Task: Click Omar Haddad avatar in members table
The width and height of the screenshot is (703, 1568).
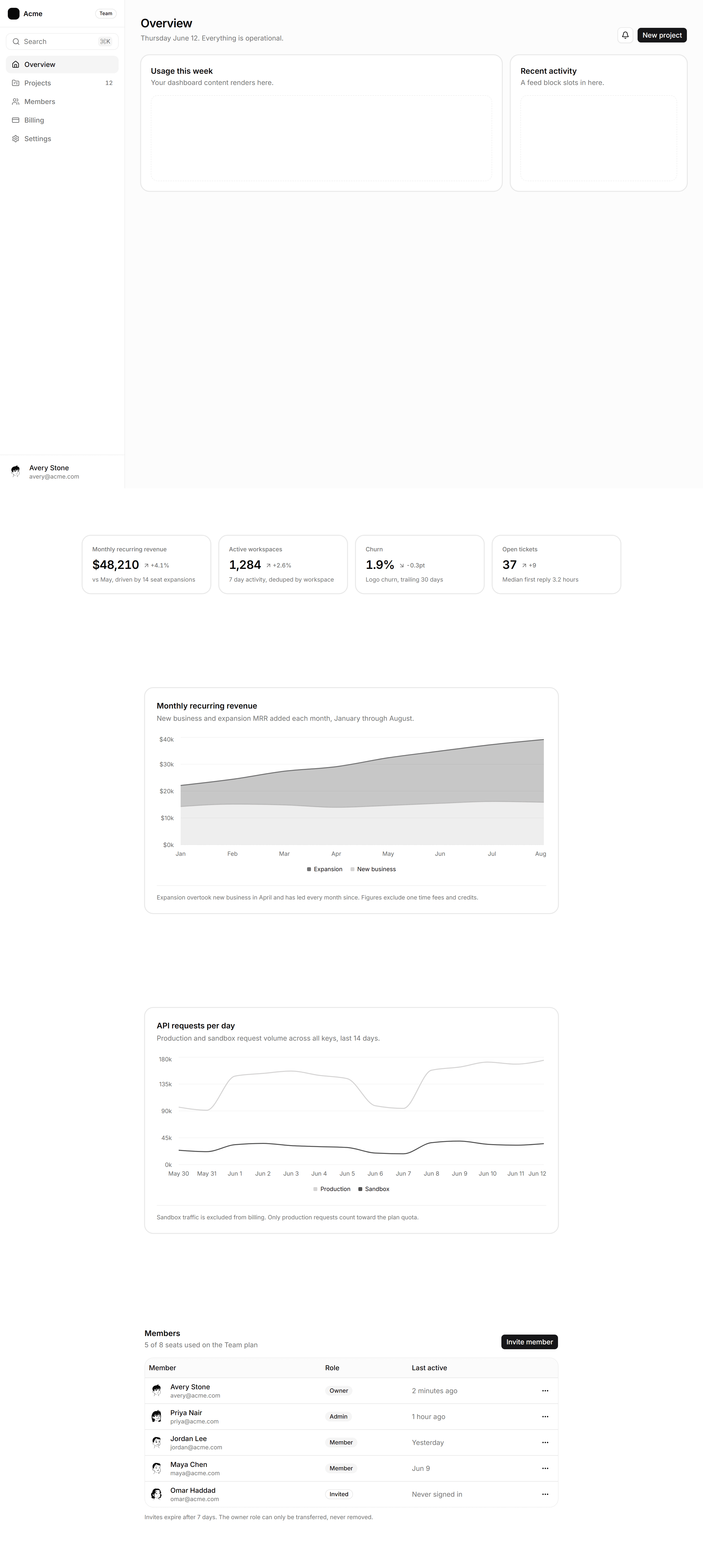Action: [156, 1494]
